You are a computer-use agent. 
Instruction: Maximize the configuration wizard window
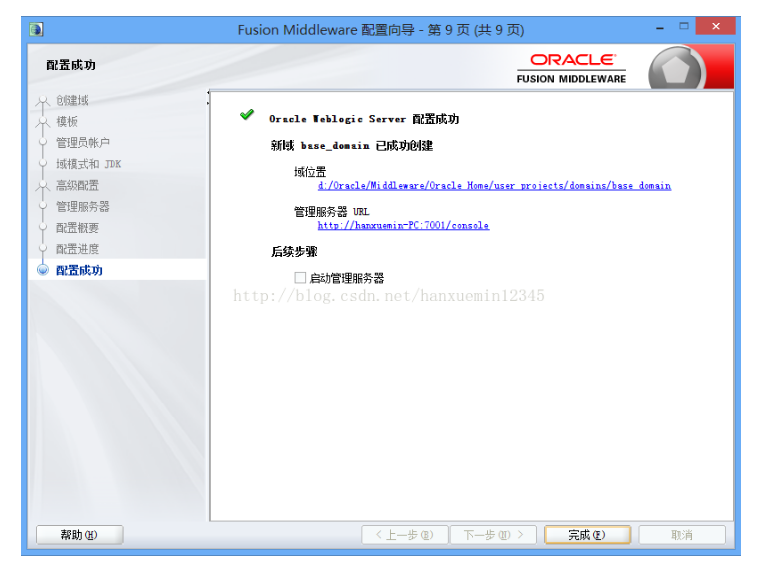click(684, 26)
